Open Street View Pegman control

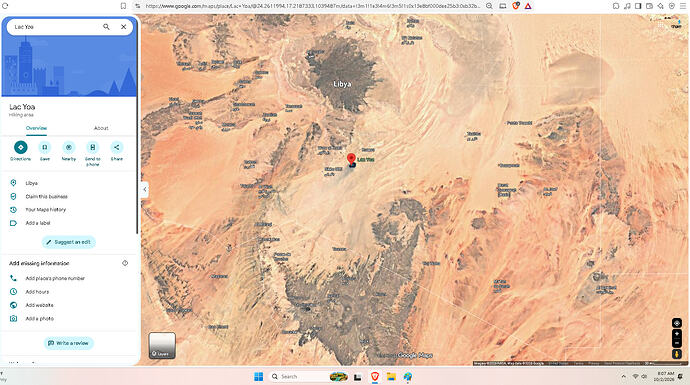(677, 354)
